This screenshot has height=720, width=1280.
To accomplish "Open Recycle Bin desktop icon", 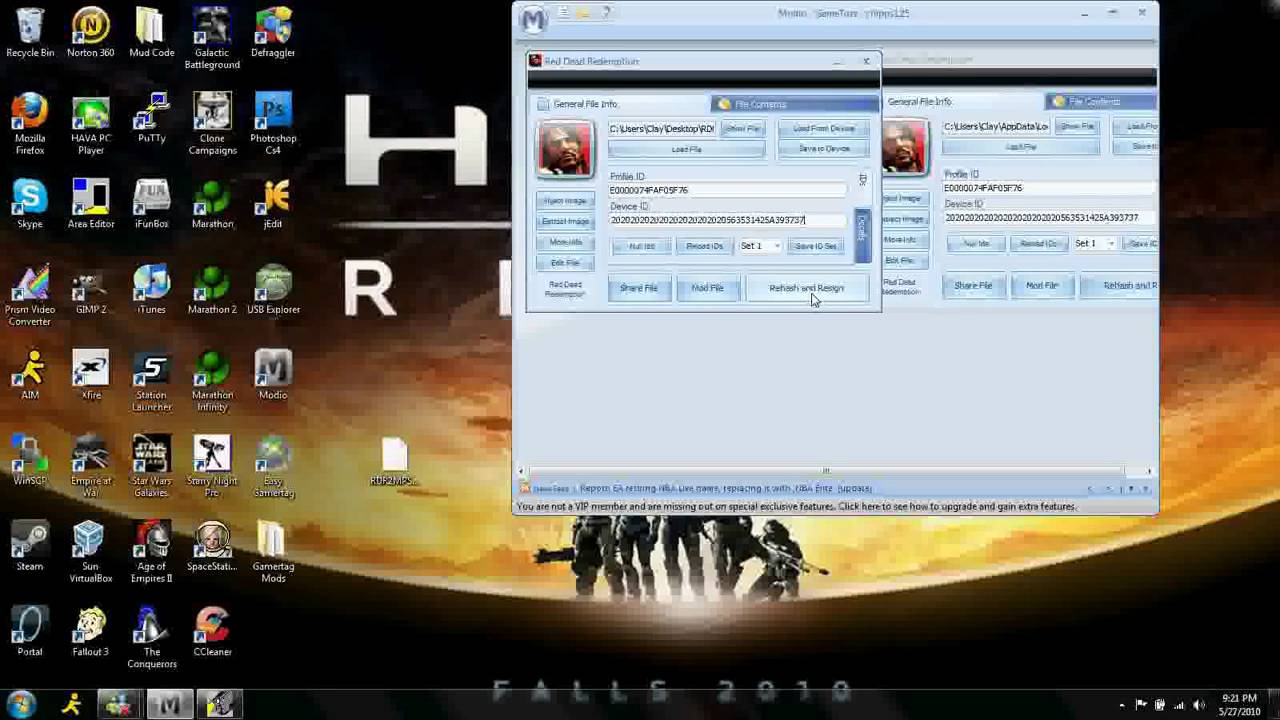I will click(x=30, y=33).
